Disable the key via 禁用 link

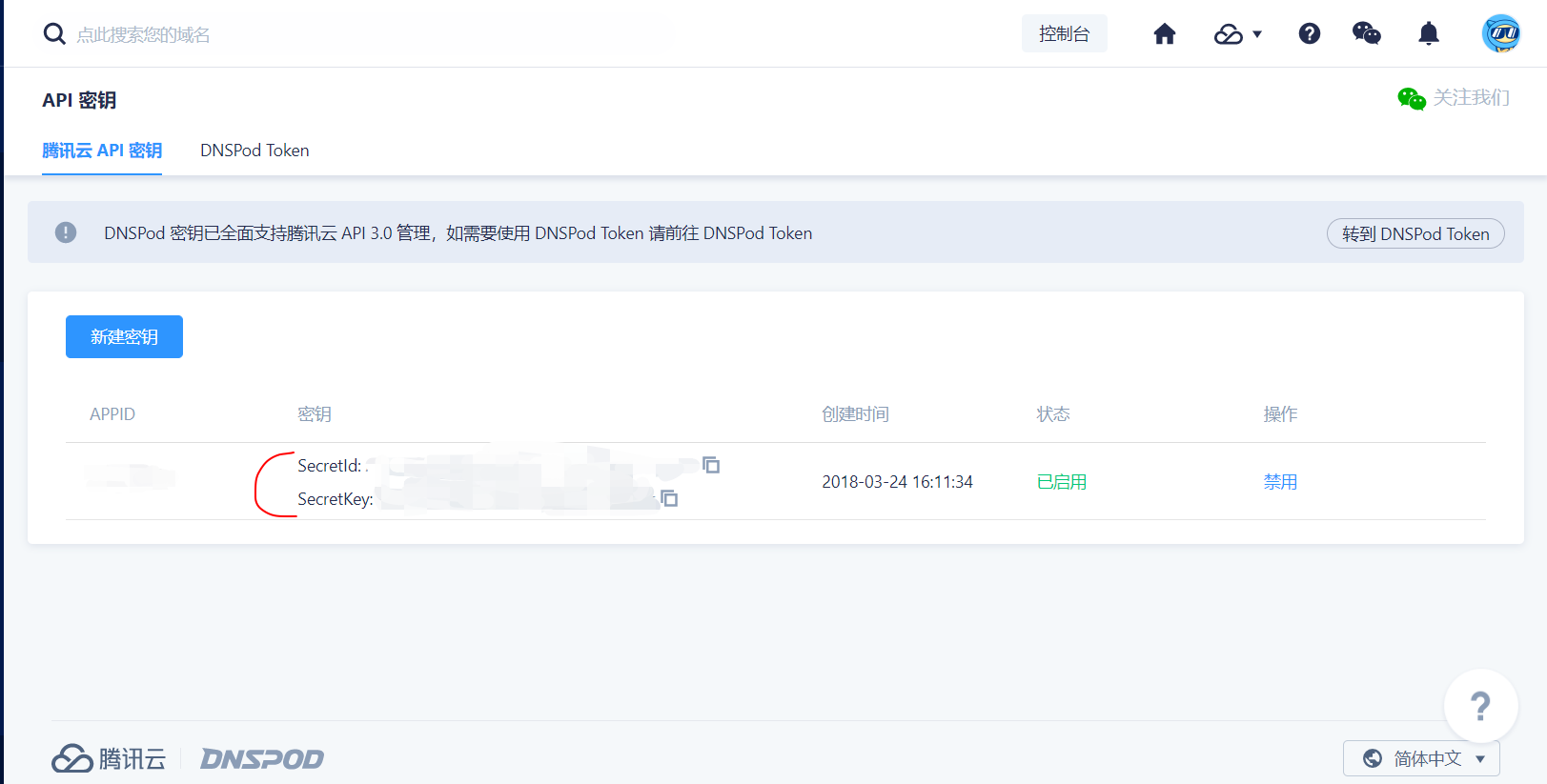pyautogui.click(x=1280, y=482)
